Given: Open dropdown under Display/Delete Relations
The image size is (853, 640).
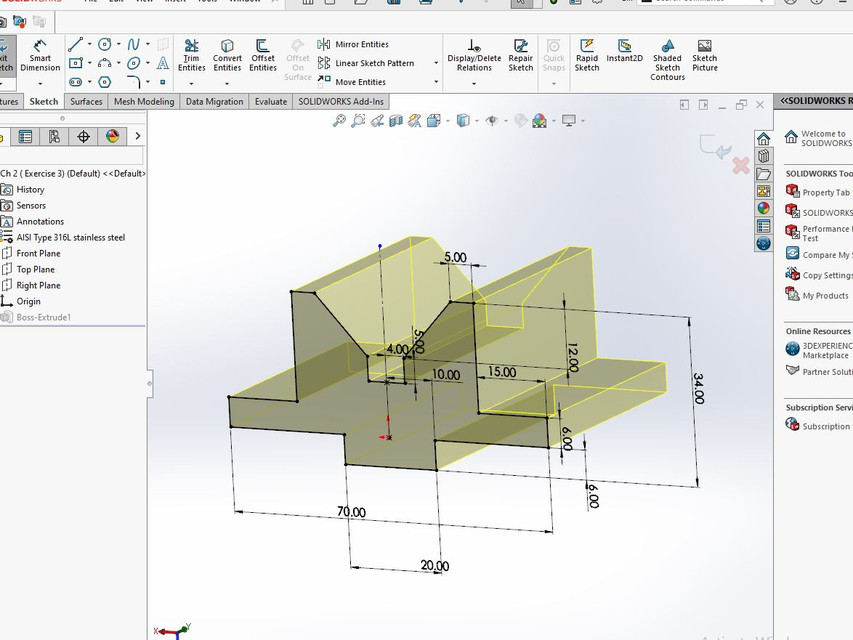Looking at the screenshot, I should [474, 84].
